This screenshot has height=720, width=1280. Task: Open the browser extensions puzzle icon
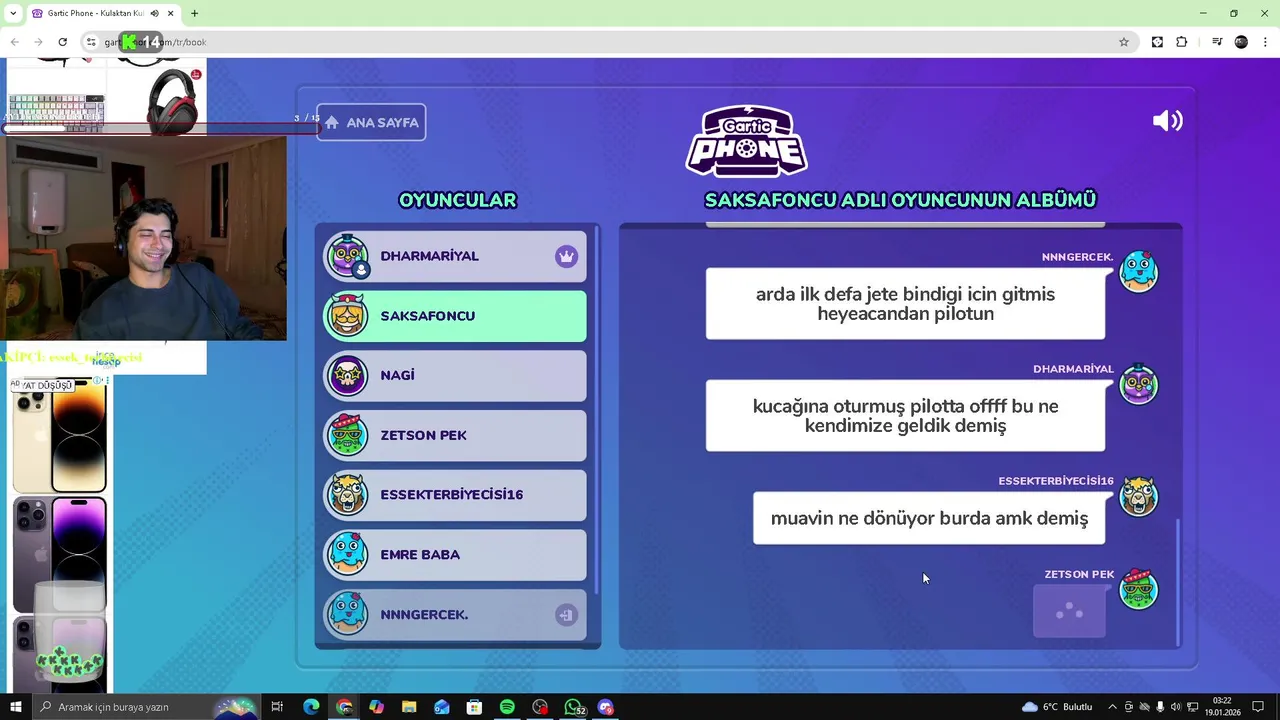1182,42
